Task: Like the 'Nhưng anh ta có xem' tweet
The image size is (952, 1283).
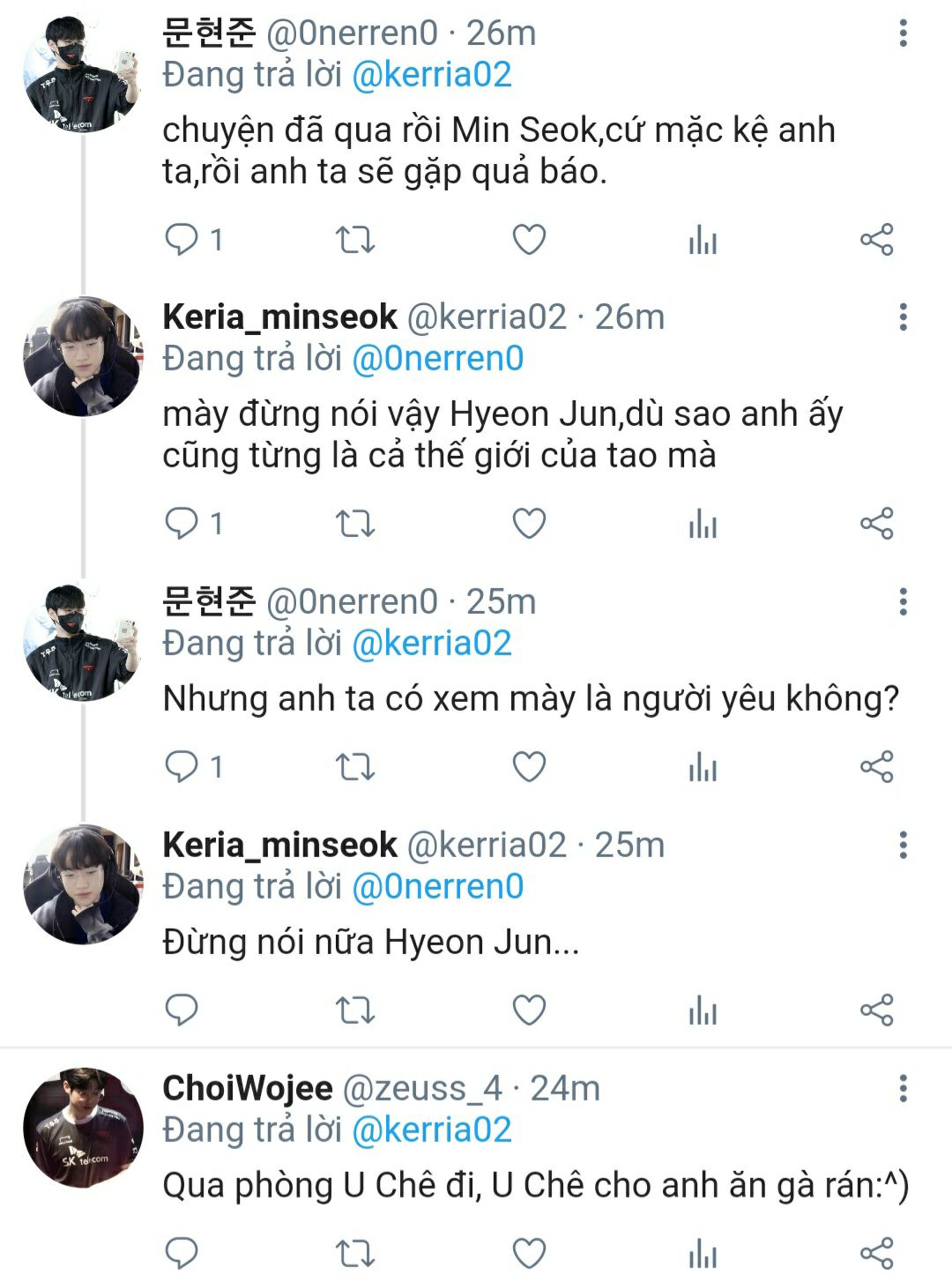Action: (529, 766)
